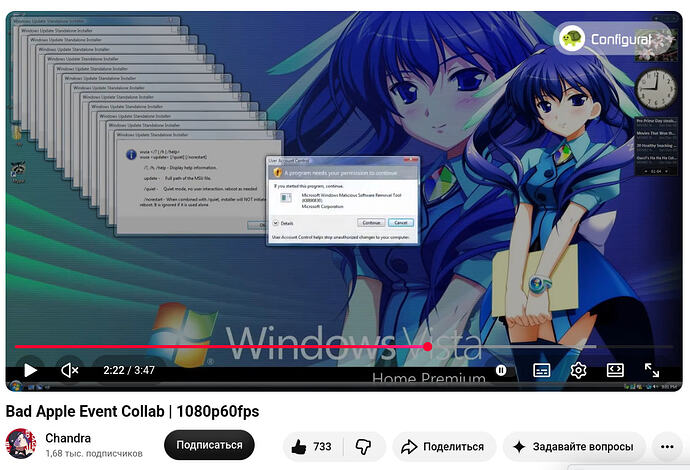
Task: Open the three-dot more actions menu
Action: pos(667,447)
